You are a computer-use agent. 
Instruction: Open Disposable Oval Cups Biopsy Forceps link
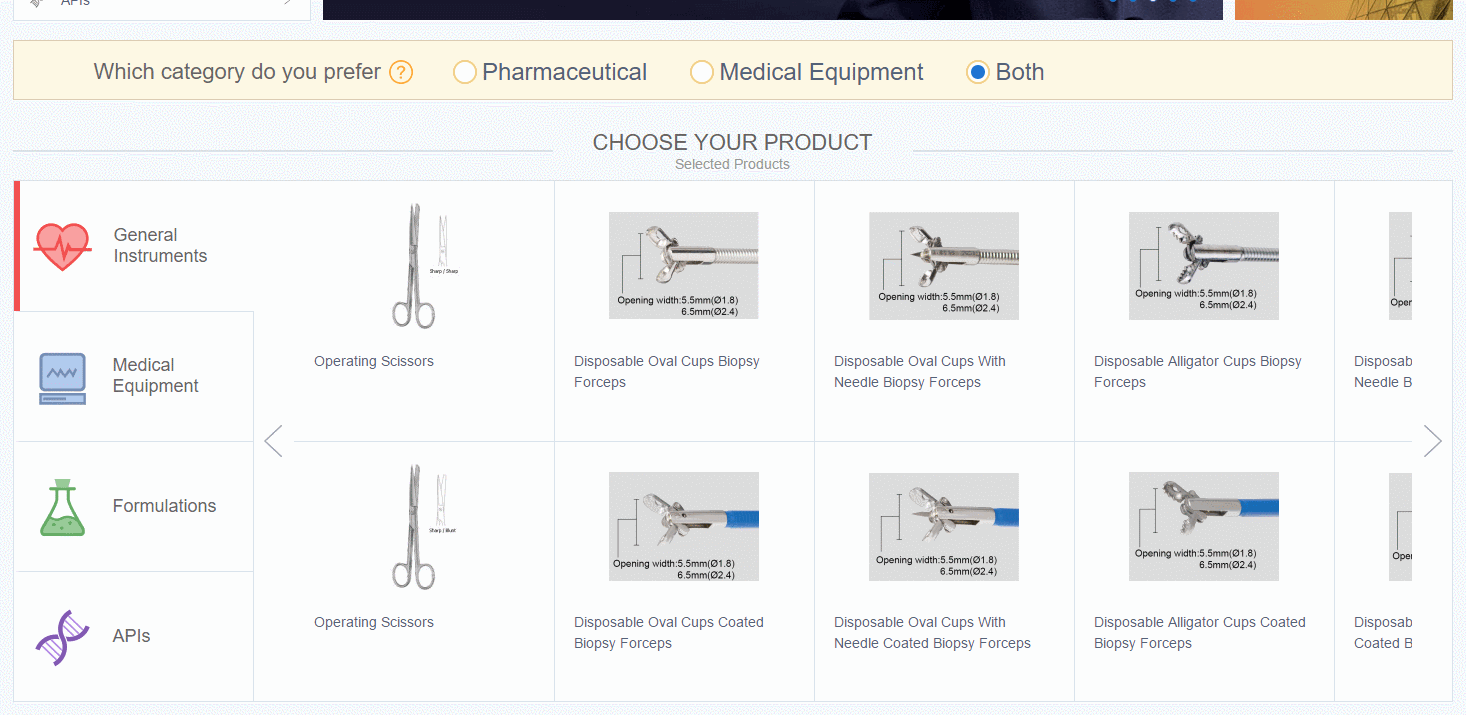(x=666, y=371)
